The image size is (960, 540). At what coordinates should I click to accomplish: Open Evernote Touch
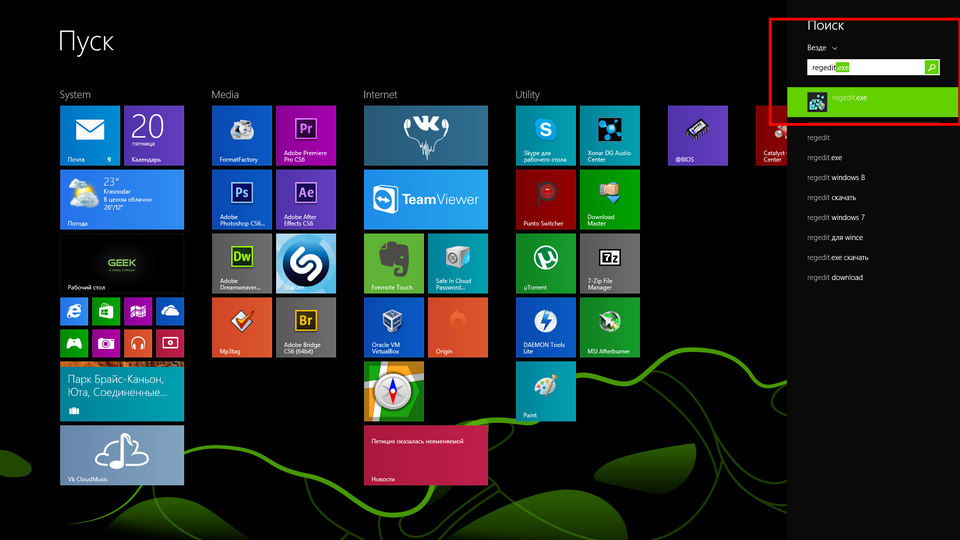click(394, 263)
